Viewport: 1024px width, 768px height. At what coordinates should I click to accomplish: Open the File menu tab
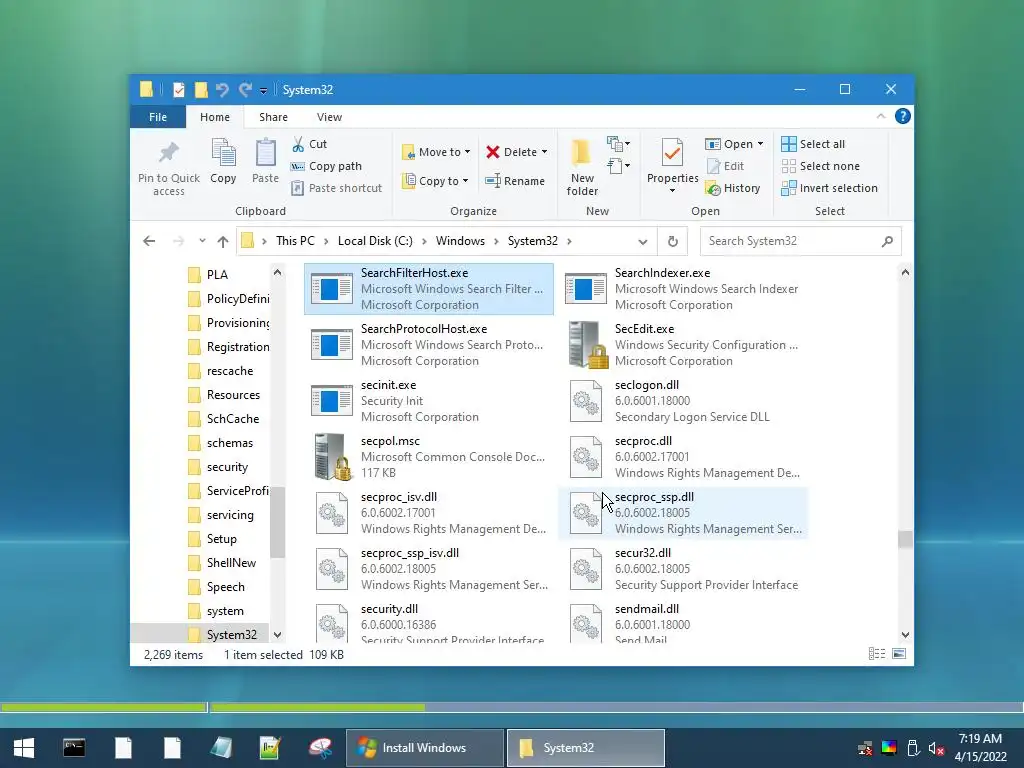pyautogui.click(x=158, y=117)
